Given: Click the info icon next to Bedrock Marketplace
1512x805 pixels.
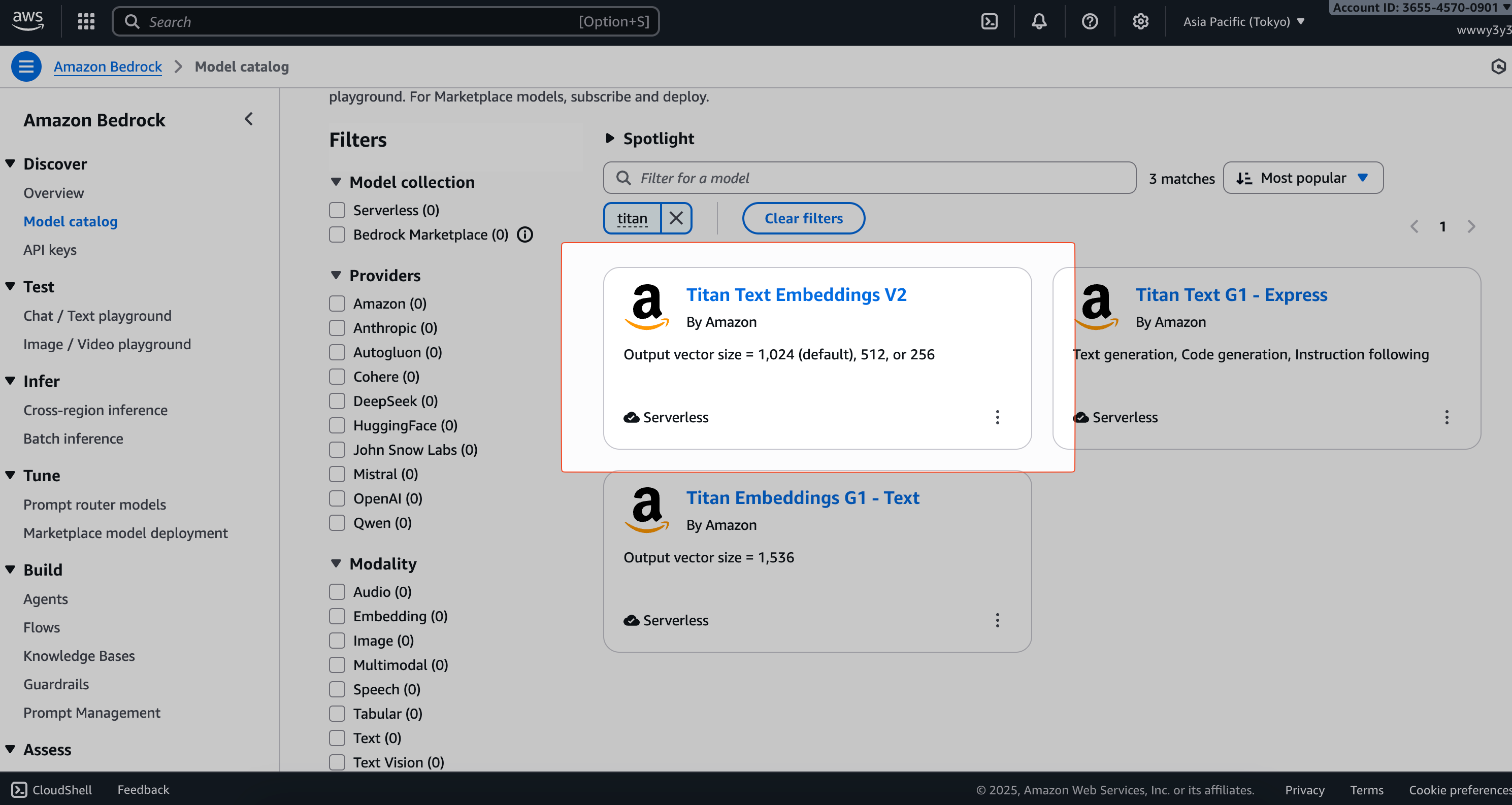Looking at the screenshot, I should coord(525,234).
